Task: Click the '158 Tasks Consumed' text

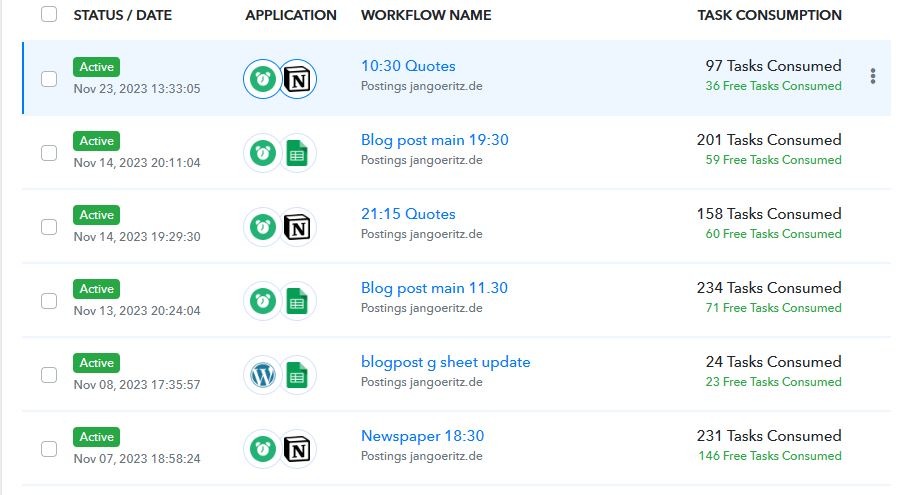Action: [x=769, y=214]
